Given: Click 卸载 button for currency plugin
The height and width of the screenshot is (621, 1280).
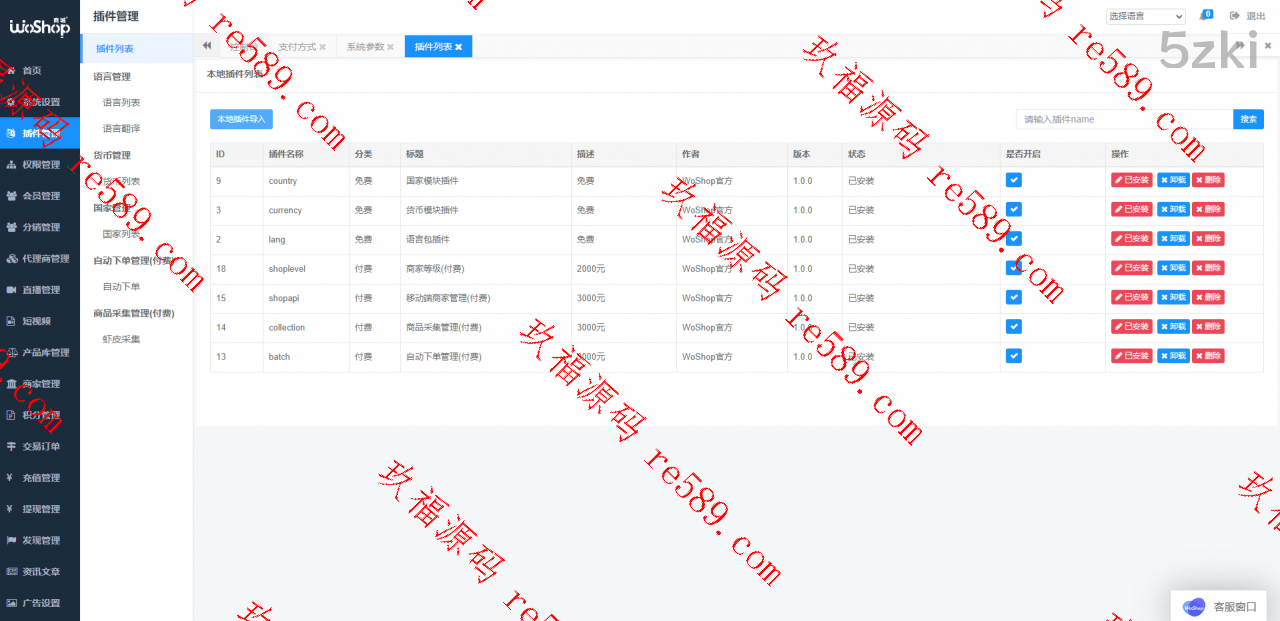Looking at the screenshot, I should 1173,210.
